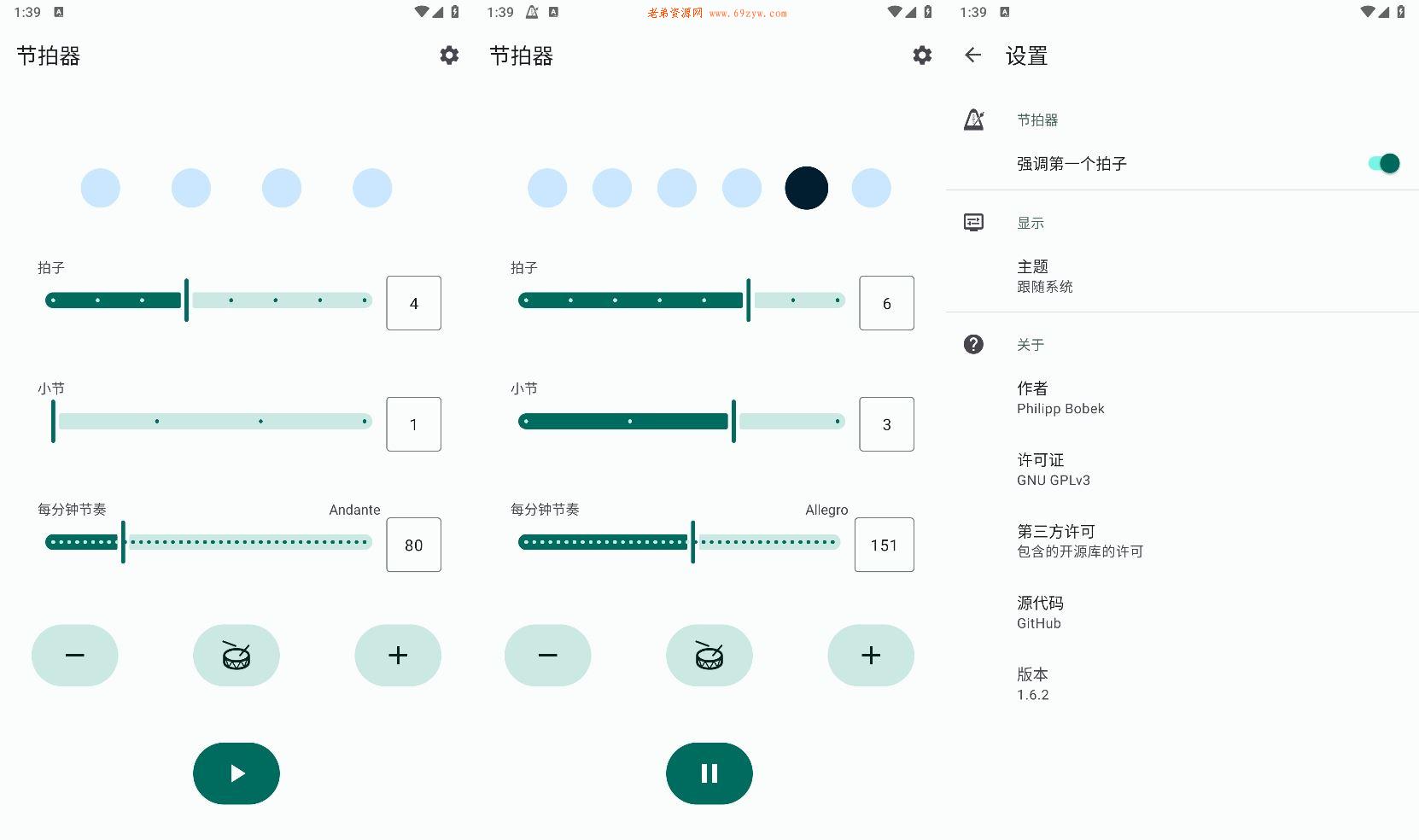The width and height of the screenshot is (1419, 840).
Task: Tap the drum tempo icon on the left screen
Action: pyautogui.click(x=236, y=655)
